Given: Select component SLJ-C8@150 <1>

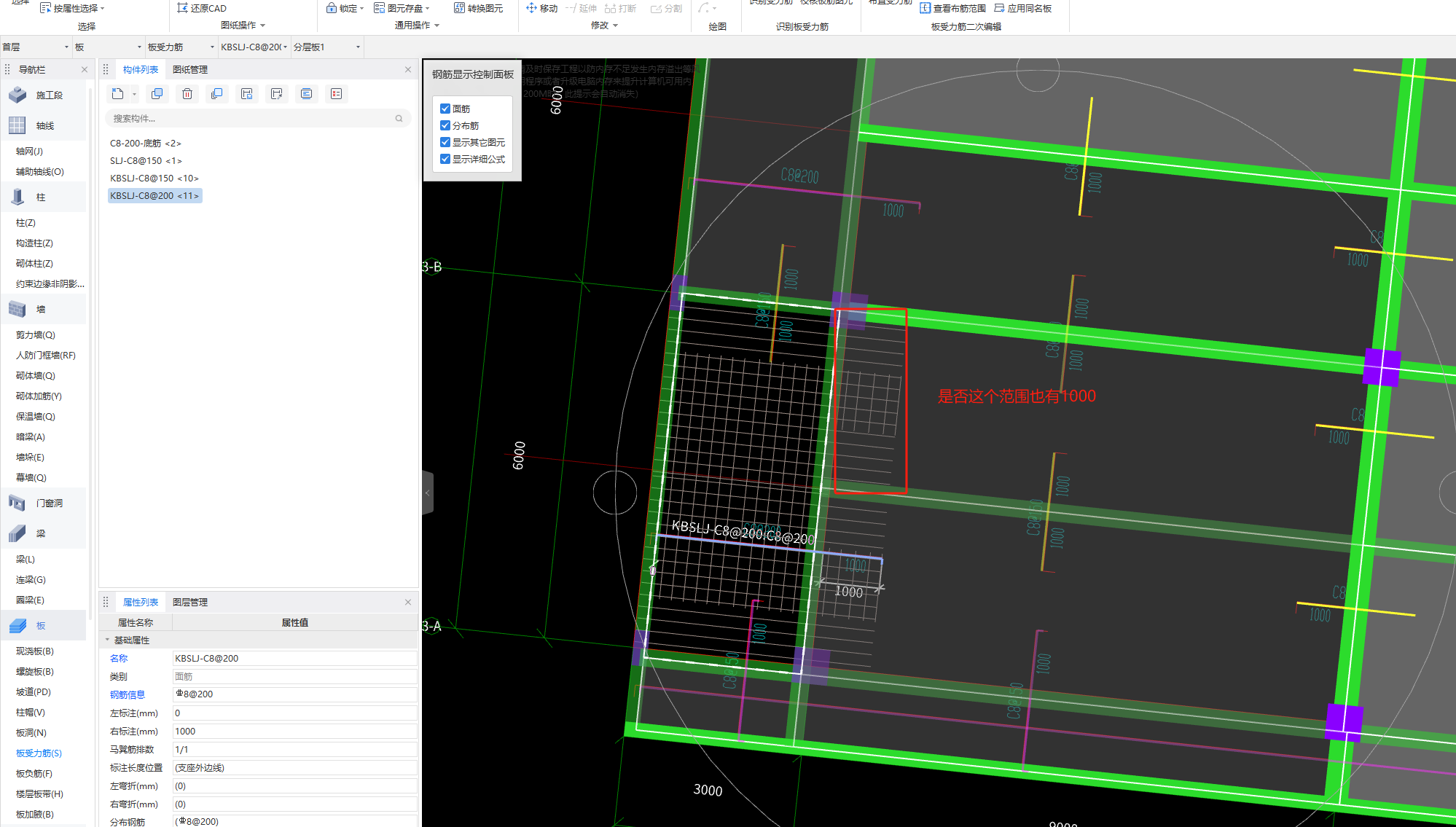Looking at the screenshot, I should (x=146, y=160).
